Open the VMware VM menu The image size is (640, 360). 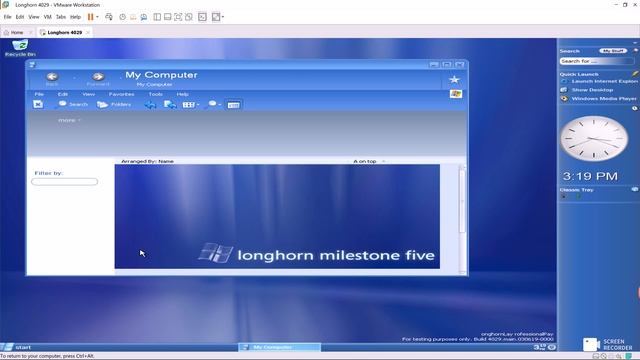(47, 17)
